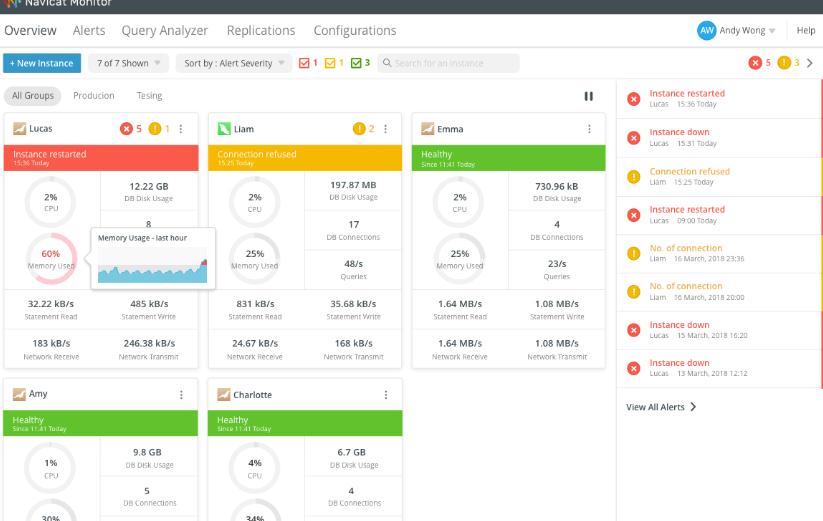Image resolution: width=823 pixels, height=521 pixels.
Task: Click the Amy instance database icon
Action: coord(19,394)
